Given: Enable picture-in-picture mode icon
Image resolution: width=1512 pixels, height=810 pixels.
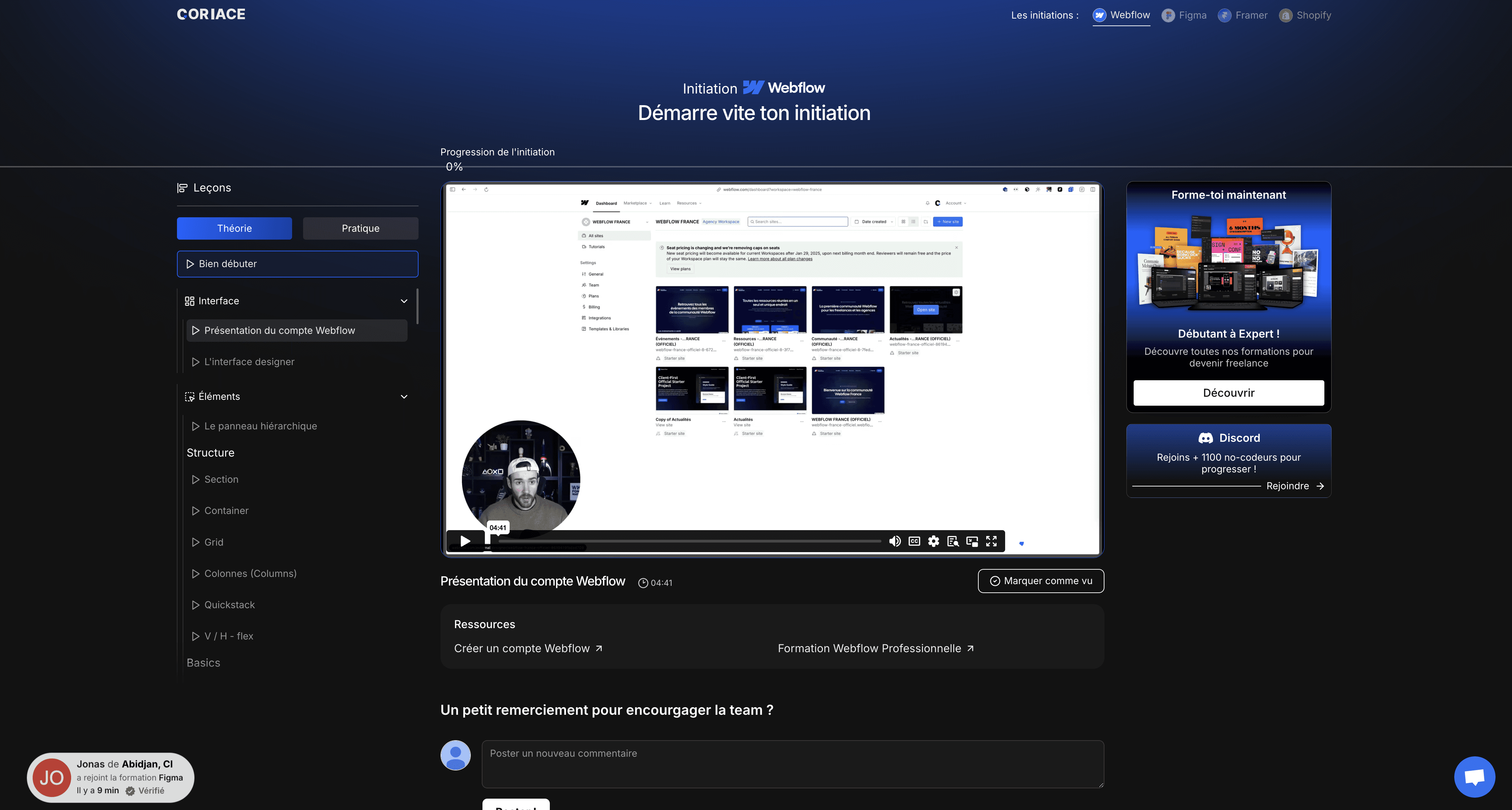Looking at the screenshot, I should (972, 541).
